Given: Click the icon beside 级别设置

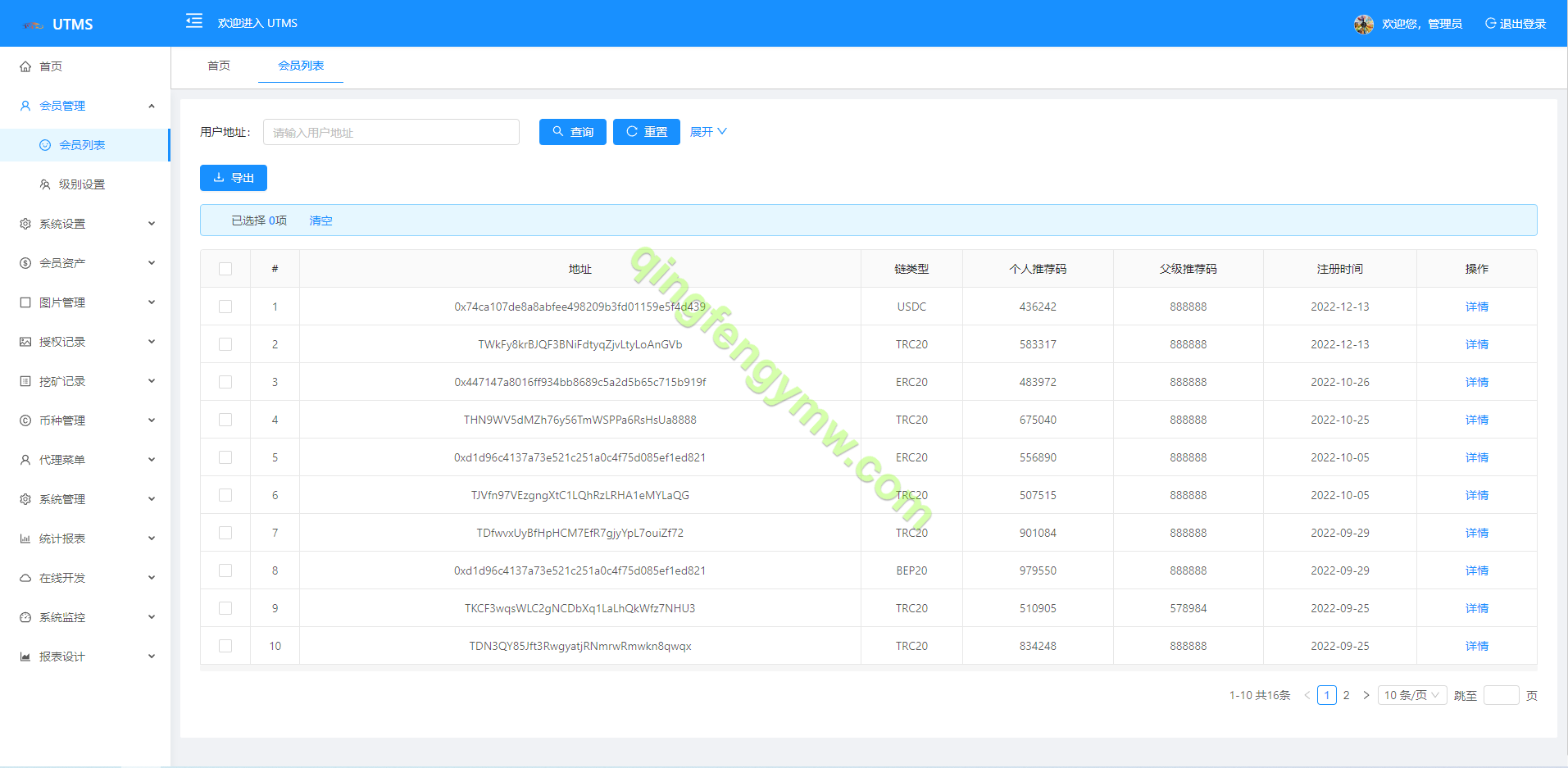Looking at the screenshot, I should click(x=45, y=184).
